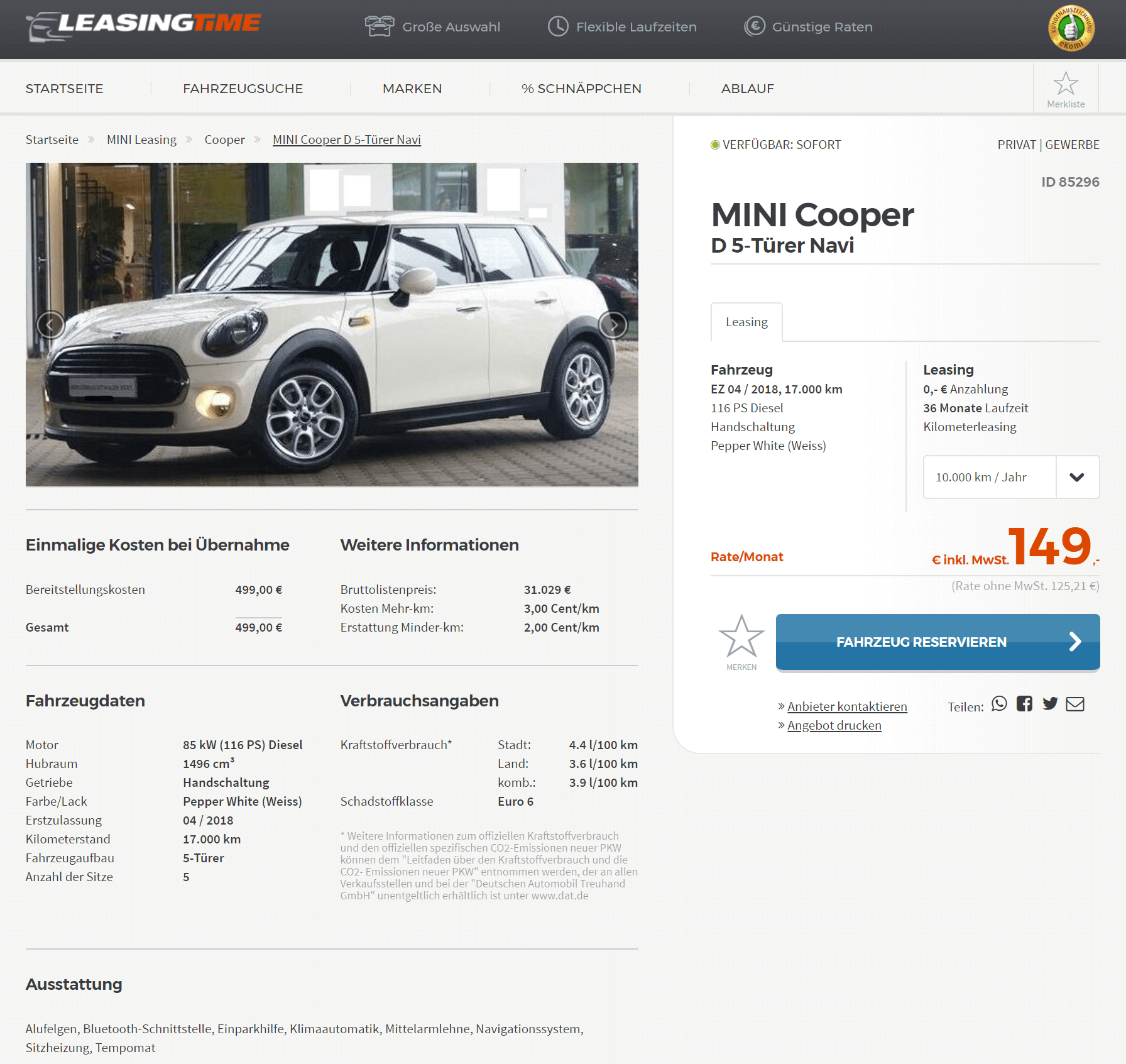
Task: Click the Merkliste star icon in navigation
Action: click(1066, 84)
